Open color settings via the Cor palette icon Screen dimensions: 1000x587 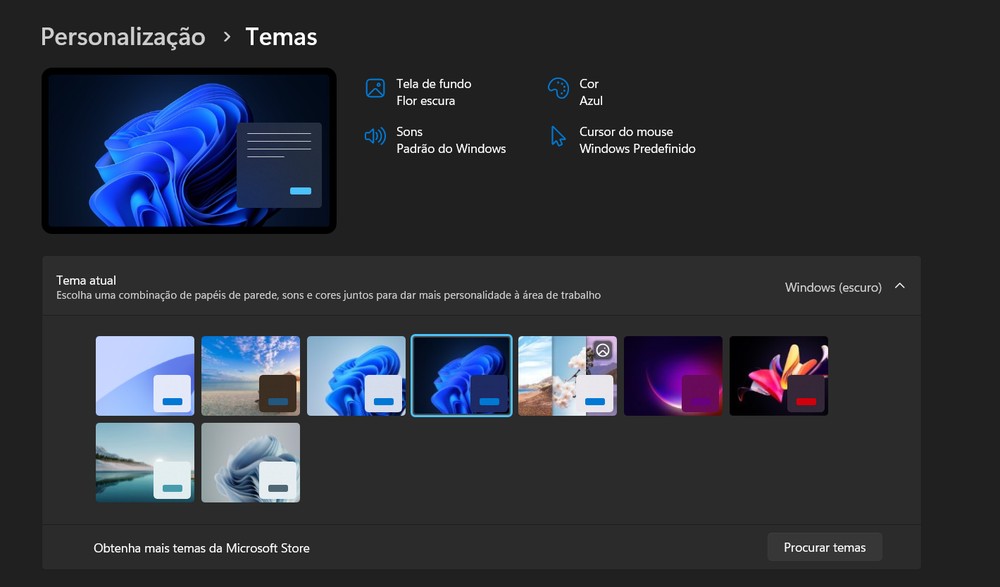(x=558, y=88)
